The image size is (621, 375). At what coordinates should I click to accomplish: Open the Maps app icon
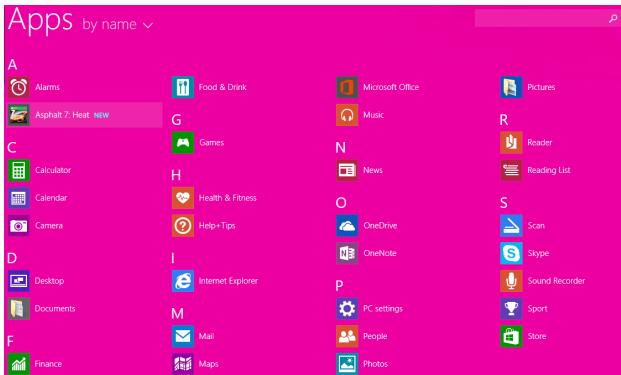click(x=183, y=364)
